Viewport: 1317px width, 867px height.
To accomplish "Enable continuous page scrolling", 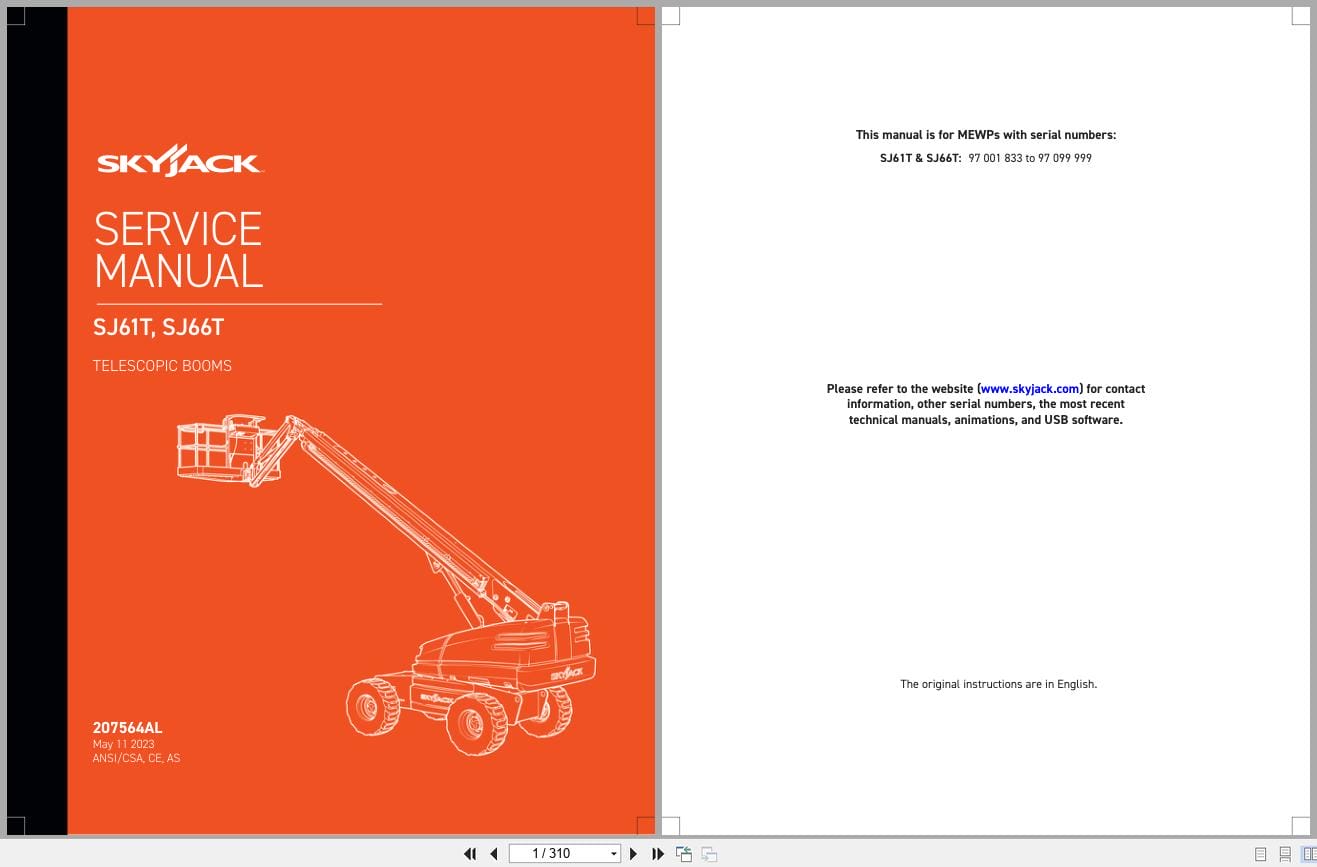I will (1287, 853).
